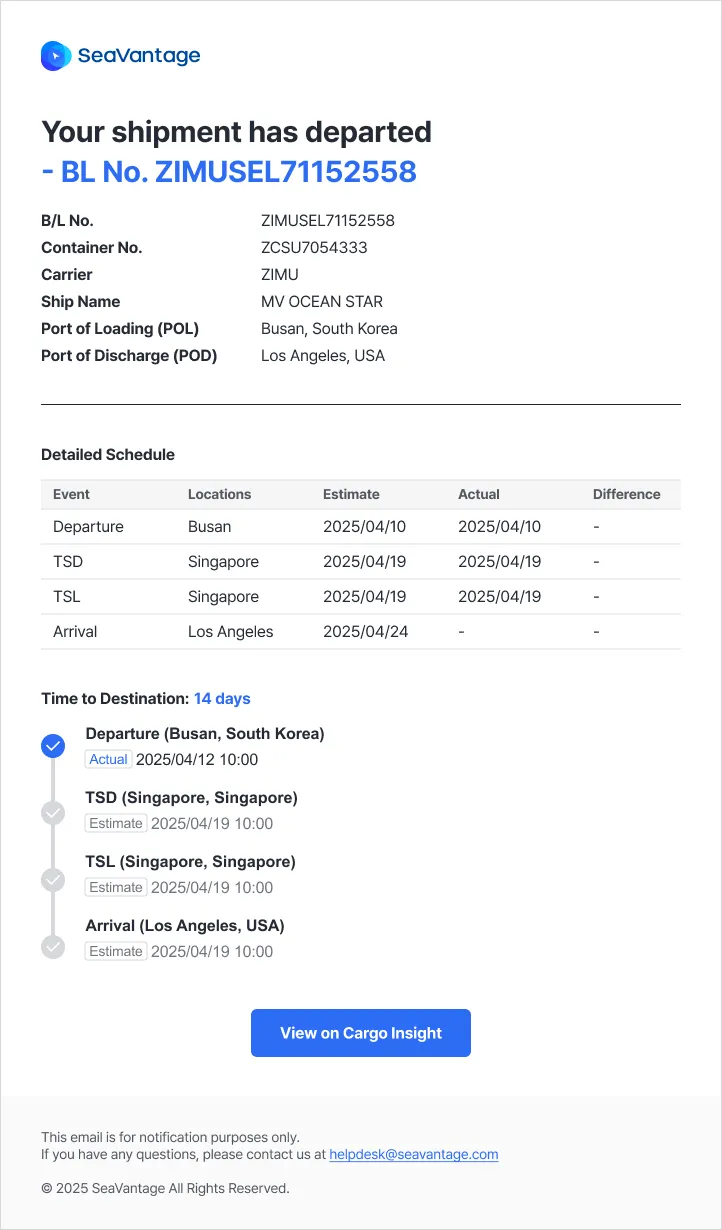
Task: Click the 14 days time to destination
Action: 222,699
